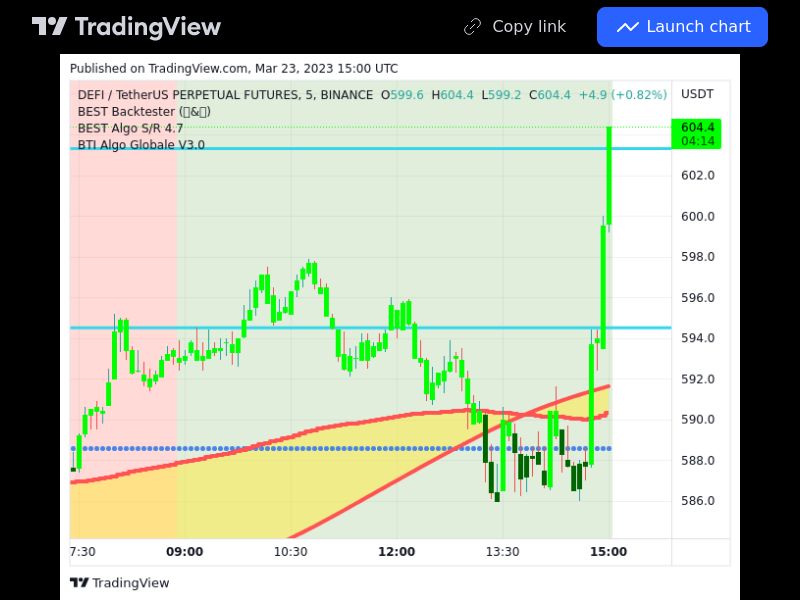Click the 590.0 price axis label
The image size is (800, 600).
coord(697,419)
